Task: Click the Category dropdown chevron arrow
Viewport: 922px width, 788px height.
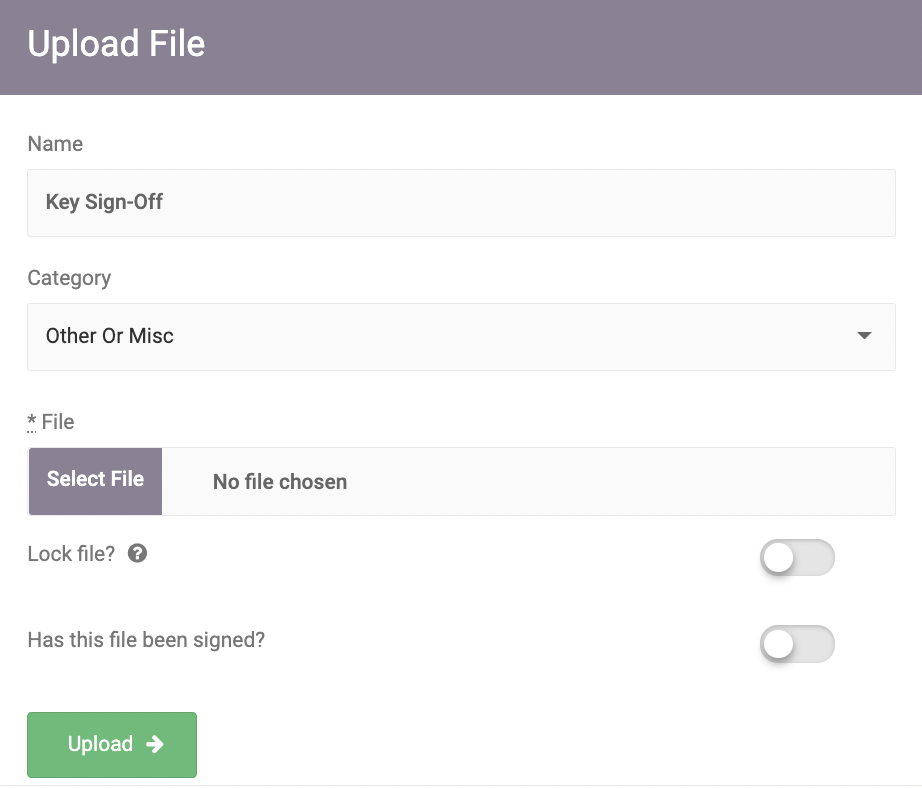Action: pyautogui.click(x=863, y=336)
